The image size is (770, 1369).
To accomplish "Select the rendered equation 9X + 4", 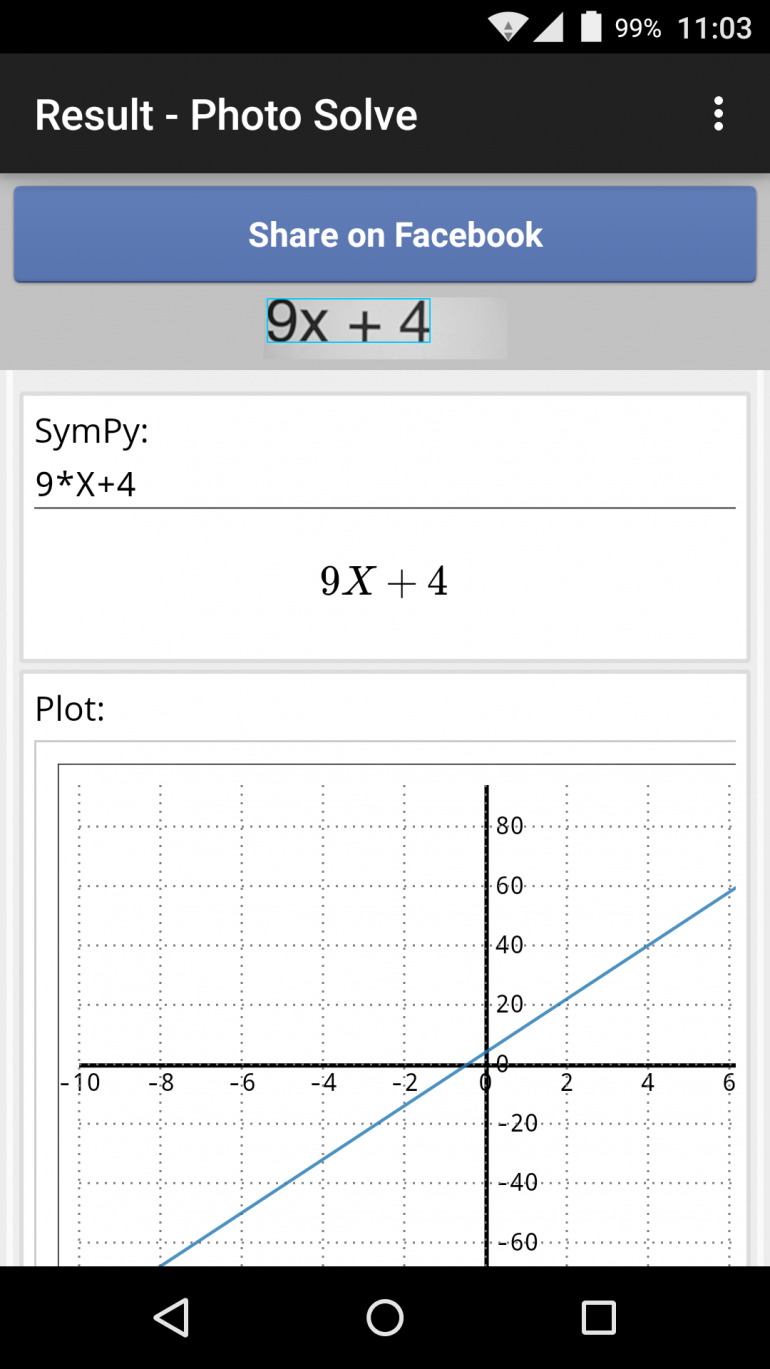I will tap(384, 580).
